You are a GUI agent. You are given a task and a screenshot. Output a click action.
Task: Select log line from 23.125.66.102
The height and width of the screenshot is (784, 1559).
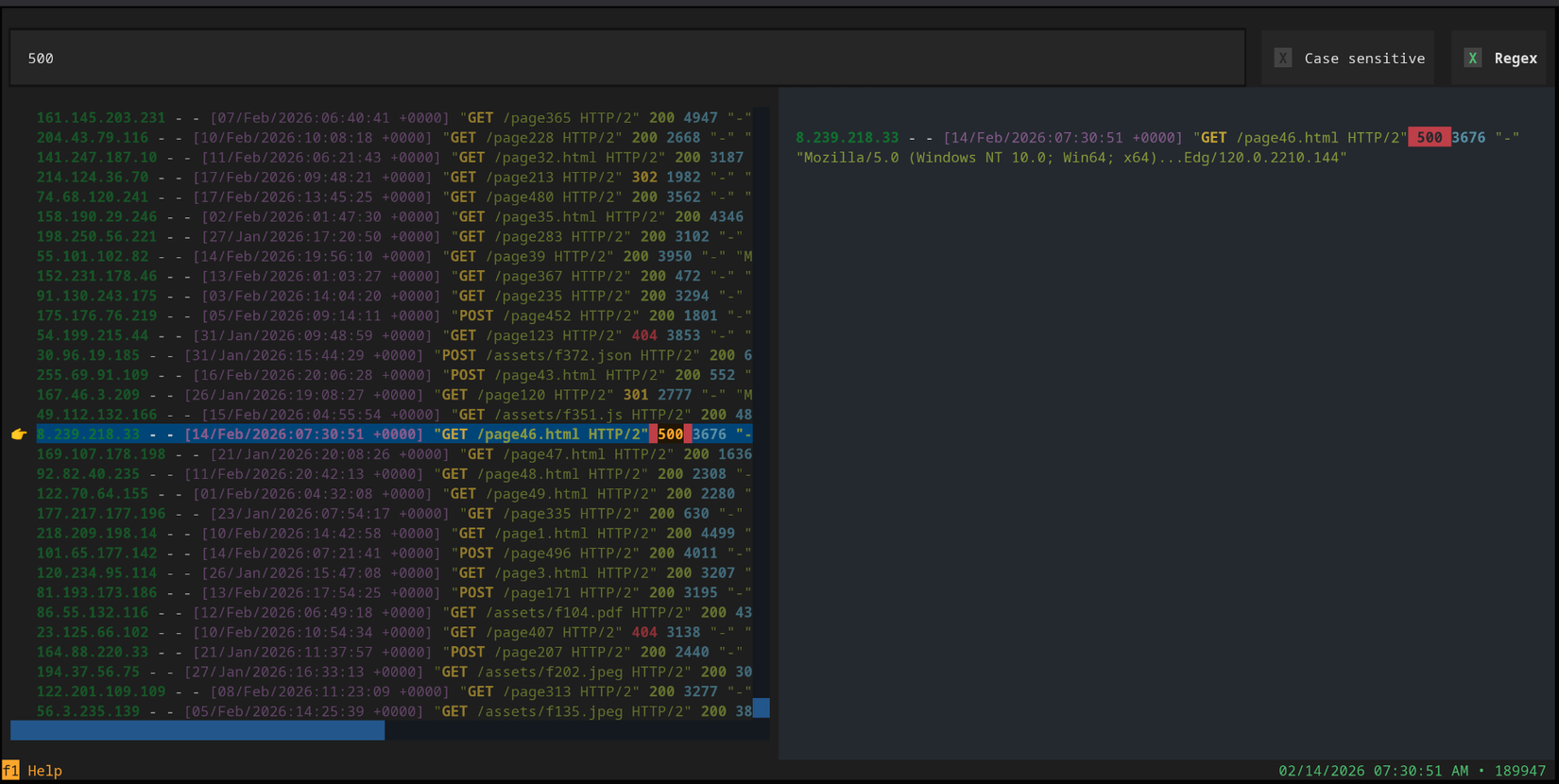click(x=394, y=633)
